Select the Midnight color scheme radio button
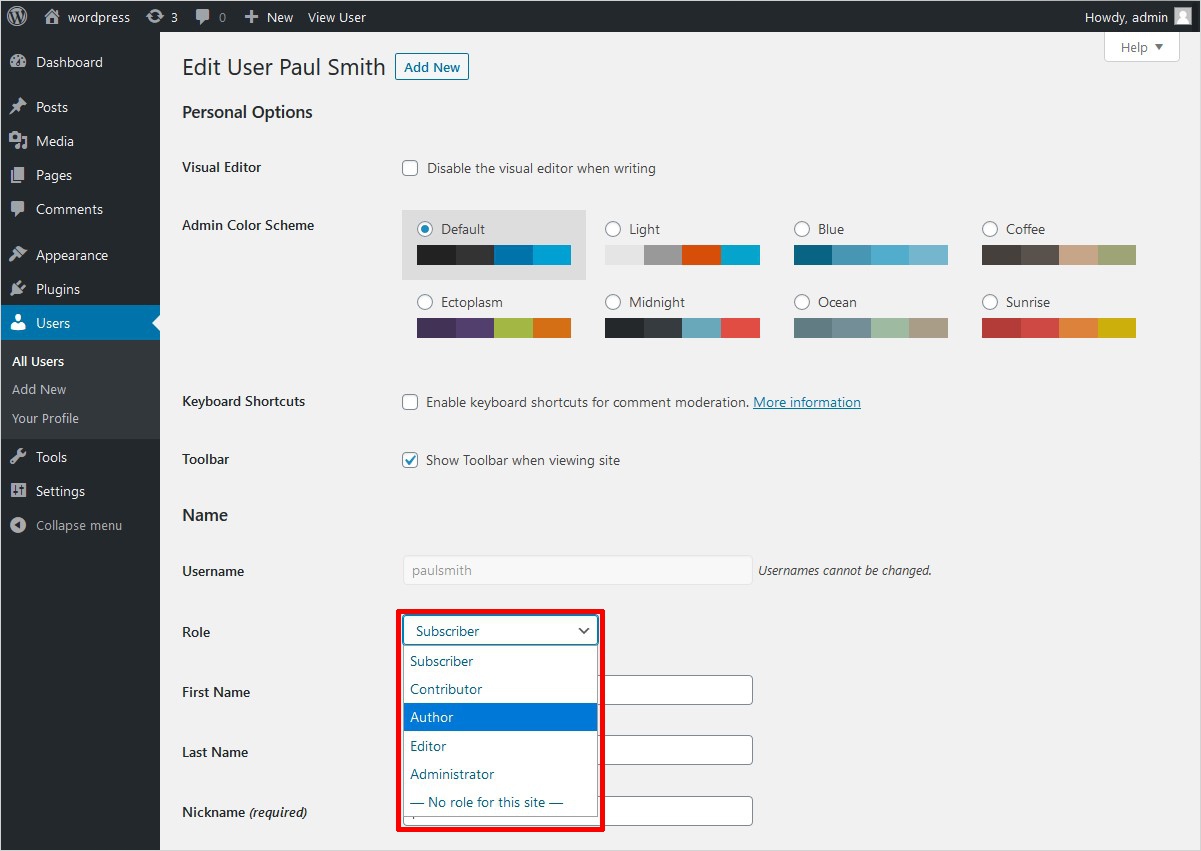This screenshot has height=851, width=1201. pos(613,302)
